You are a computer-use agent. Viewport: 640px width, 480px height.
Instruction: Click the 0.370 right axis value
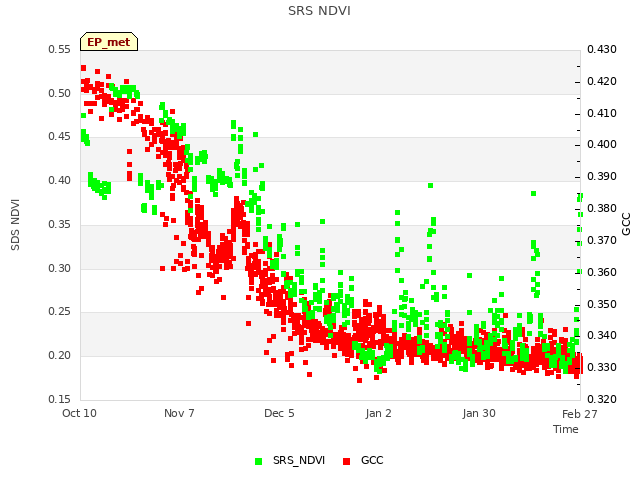coord(602,240)
